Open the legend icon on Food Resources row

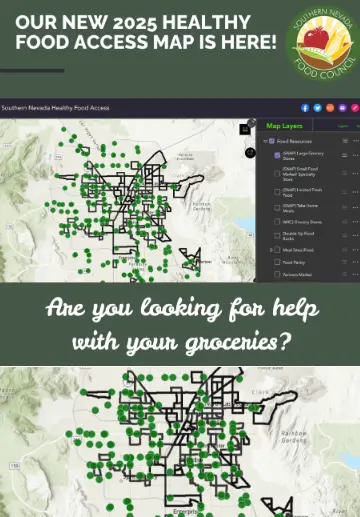345,141
